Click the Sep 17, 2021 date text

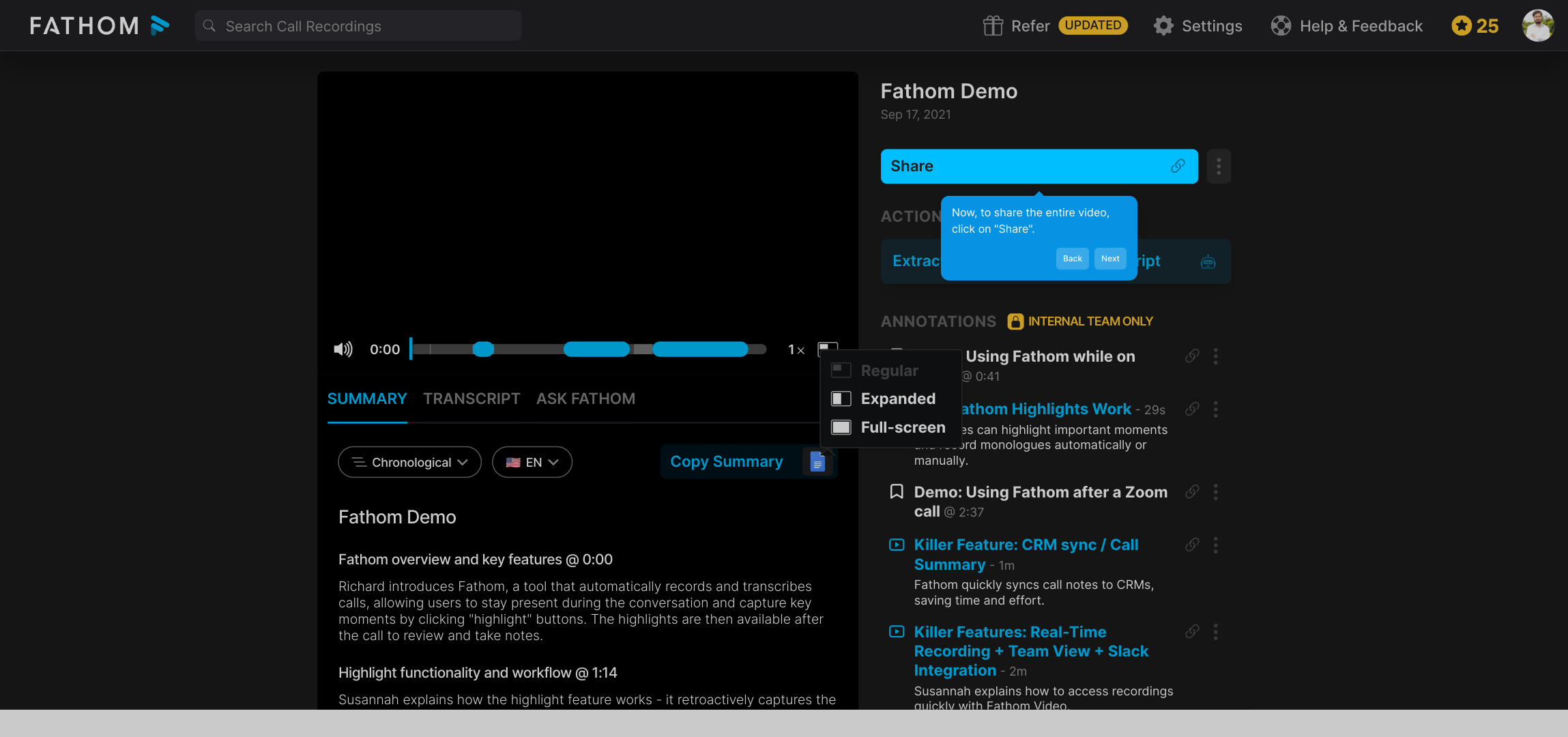click(x=916, y=115)
